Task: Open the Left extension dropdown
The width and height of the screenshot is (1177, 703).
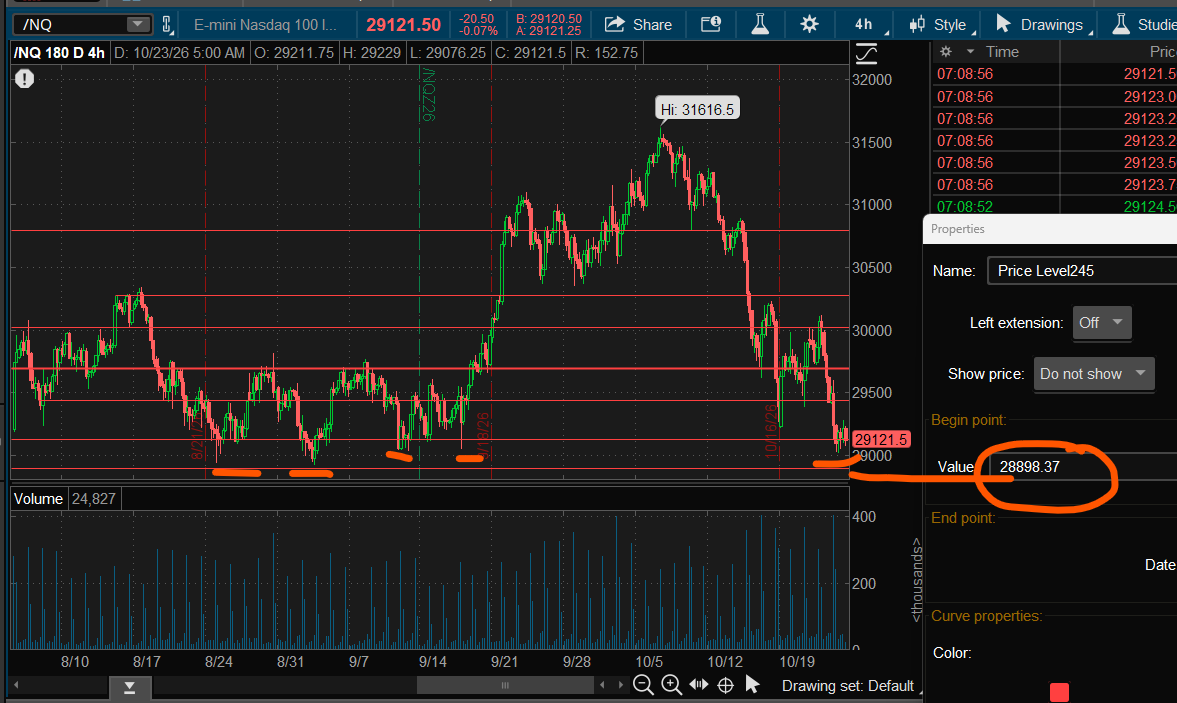Action: [1101, 323]
